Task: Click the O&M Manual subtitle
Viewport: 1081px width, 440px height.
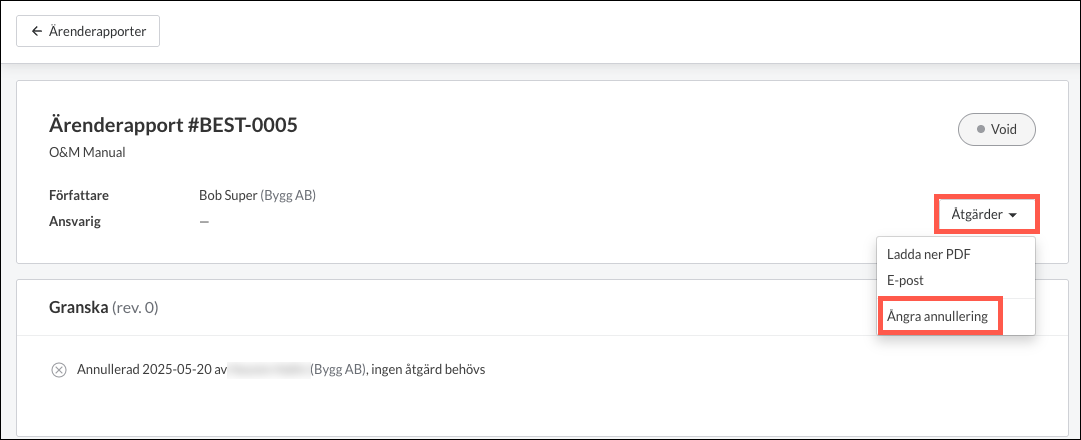Action: click(x=87, y=153)
